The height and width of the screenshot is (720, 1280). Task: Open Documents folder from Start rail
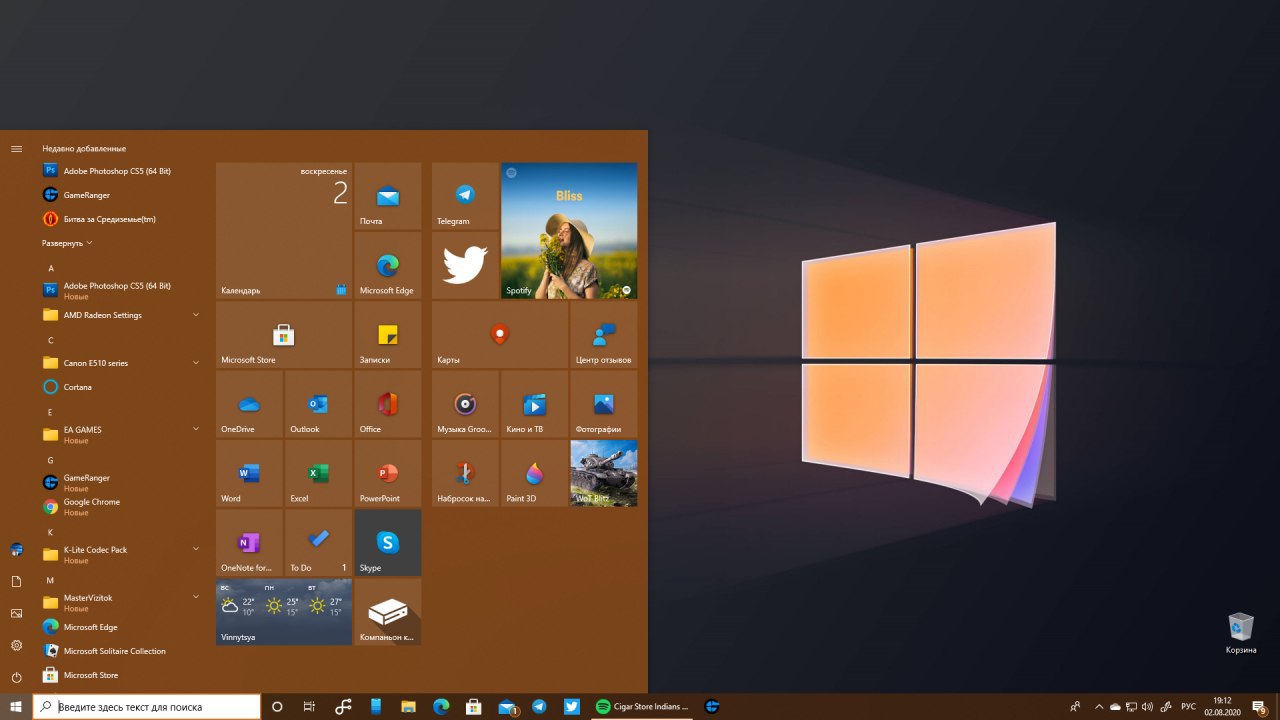click(16, 581)
